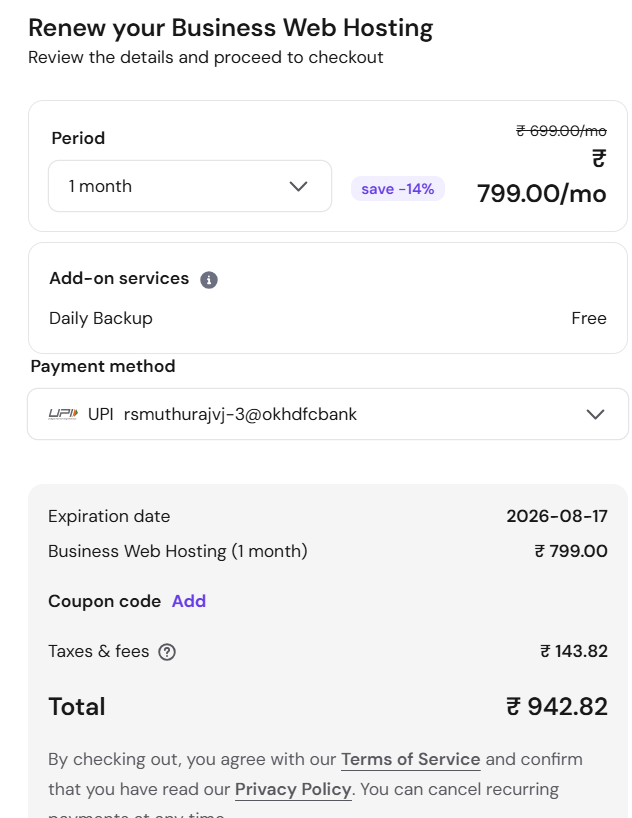This screenshot has width=632, height=818.
Task: Expand the Payment method dropdown chevron
Action: point(595,414)
